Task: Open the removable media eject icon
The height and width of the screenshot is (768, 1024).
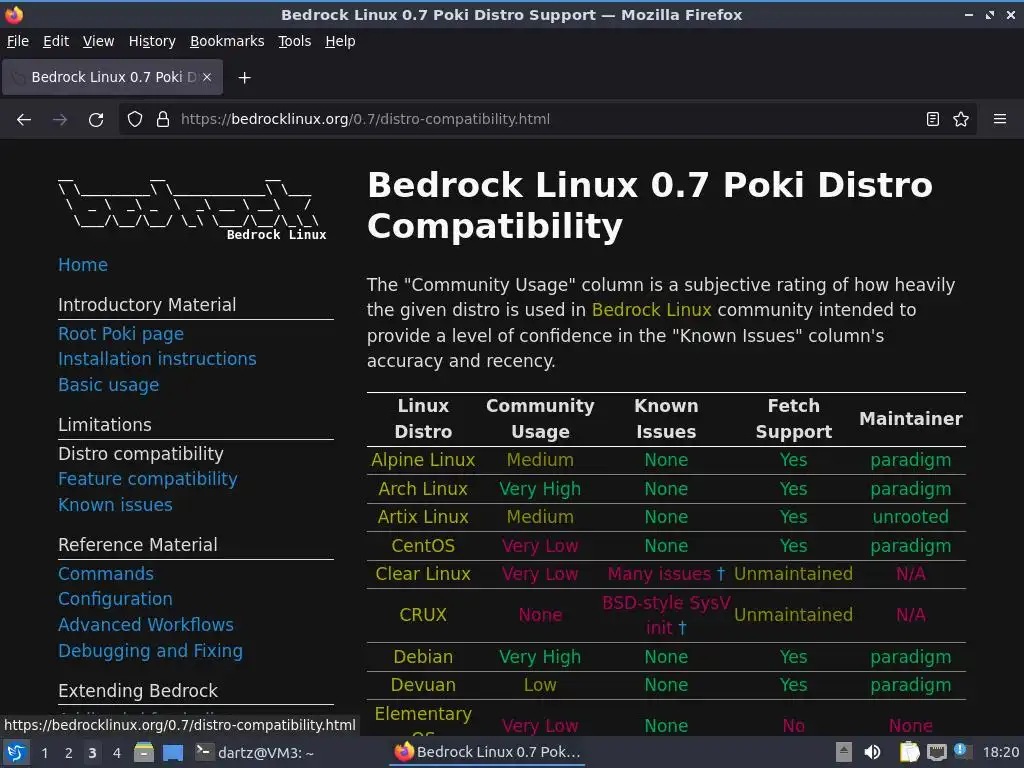Action: (x=844, y=753)
